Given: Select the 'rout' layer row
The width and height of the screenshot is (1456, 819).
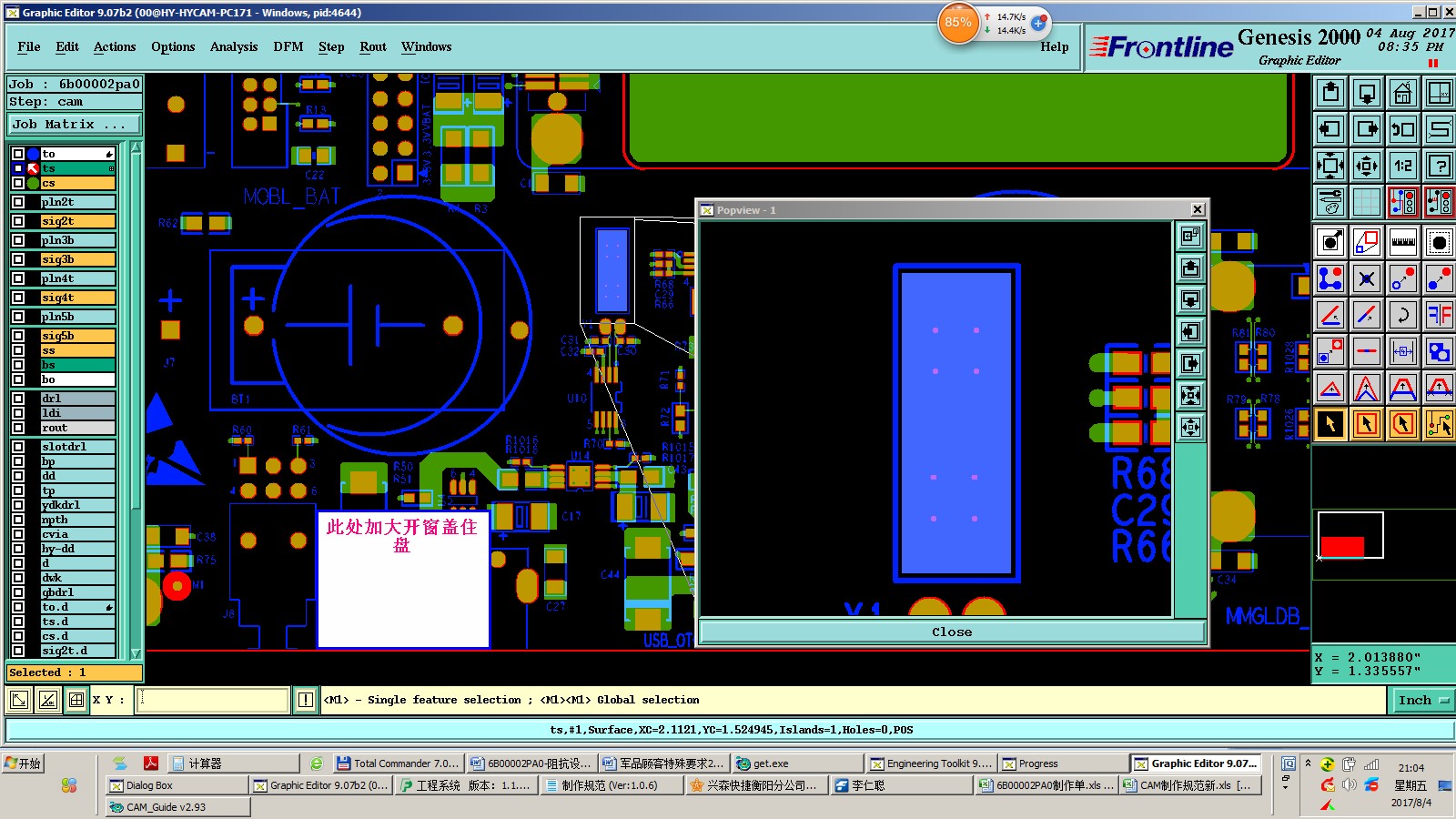Looking at the screenshot, I should tap(78, 428).
